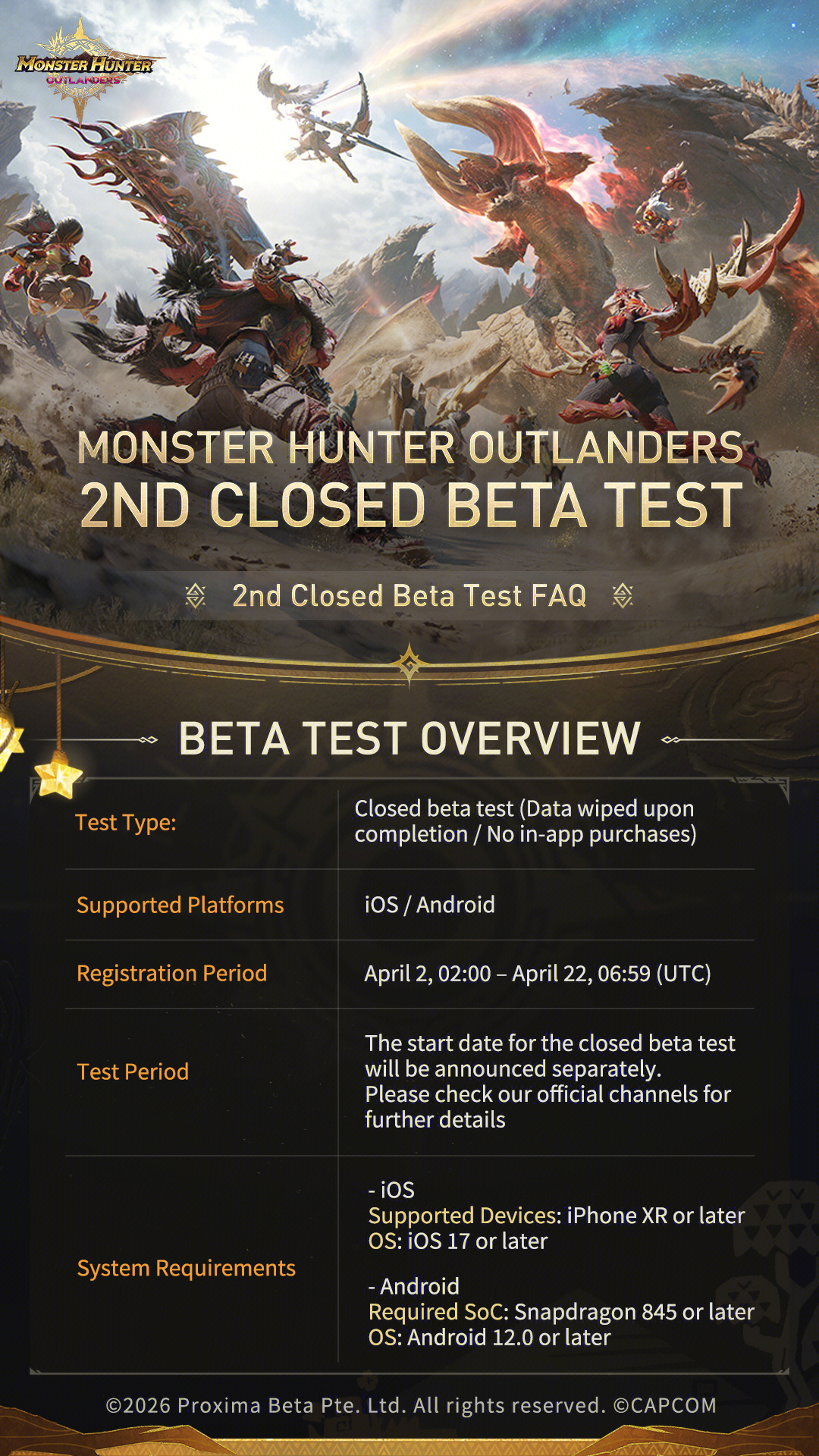Select the Beta Test Overview heading
The image size is (819, 1456).
(x=409, y=739)
